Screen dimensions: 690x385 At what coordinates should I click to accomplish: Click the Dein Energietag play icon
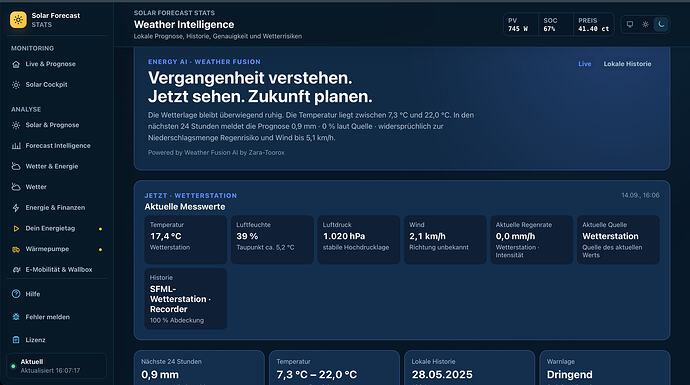coord(16,228)
